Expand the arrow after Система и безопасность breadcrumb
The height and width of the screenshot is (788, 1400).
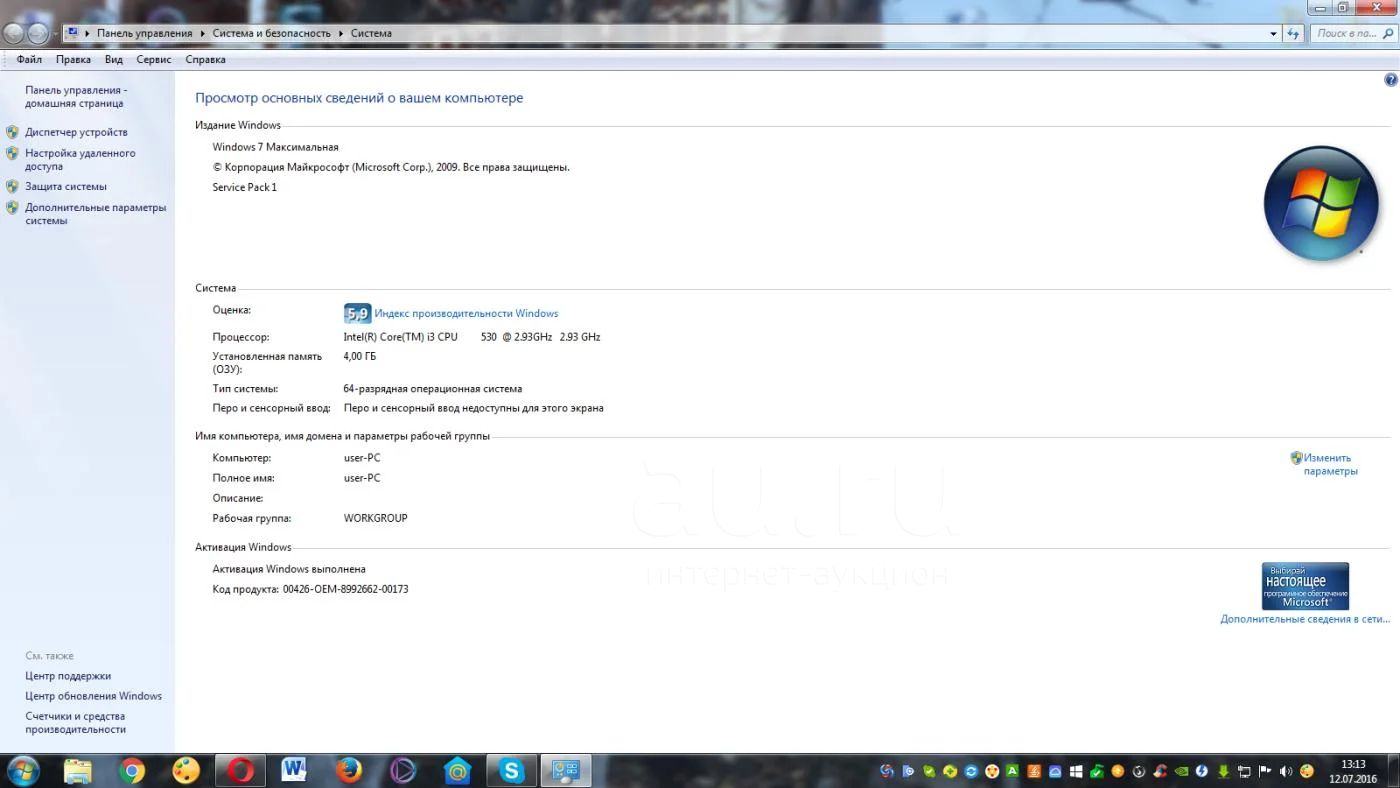point(340,33)
